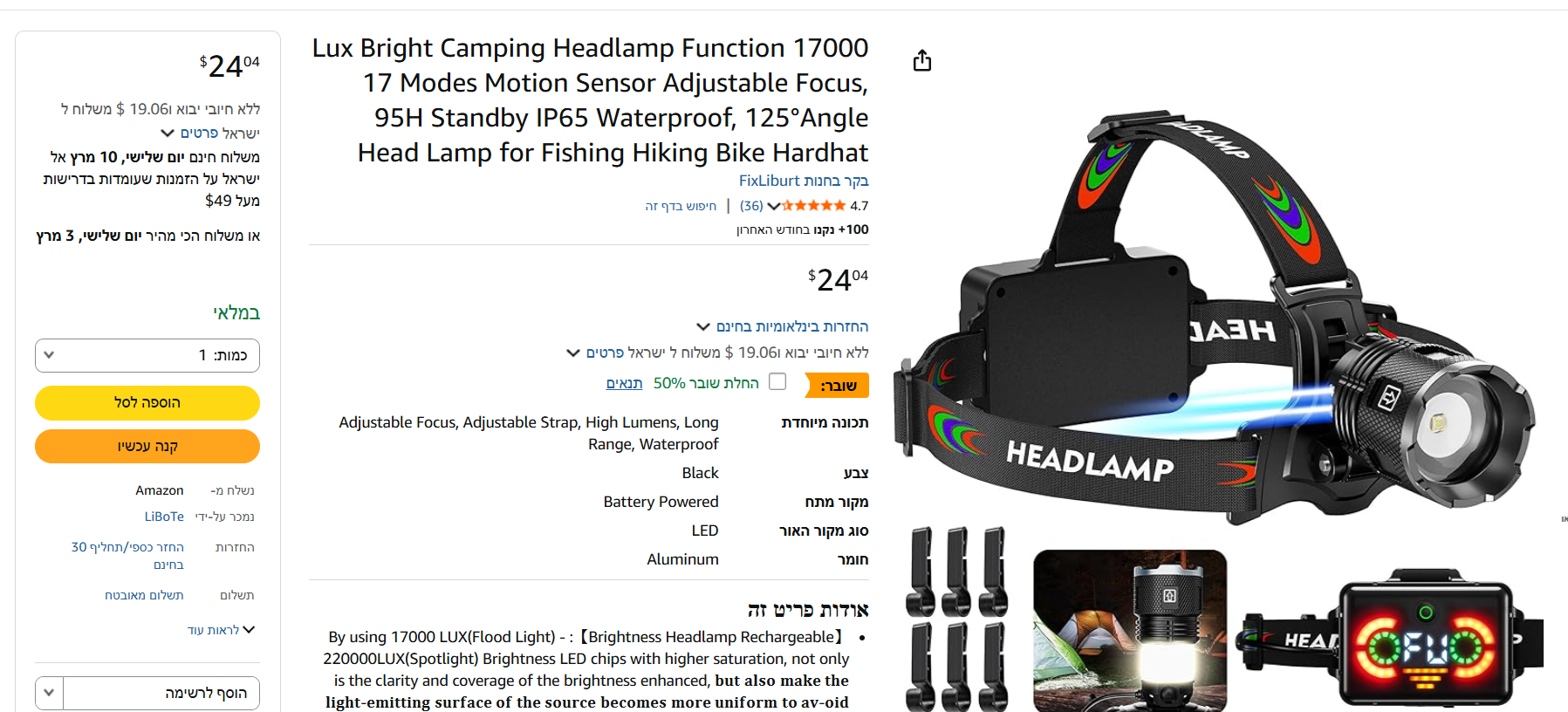Expand import fee details near product price
Image resolution: width=1568 pixels, height=712 pixels.
point(573,353)
